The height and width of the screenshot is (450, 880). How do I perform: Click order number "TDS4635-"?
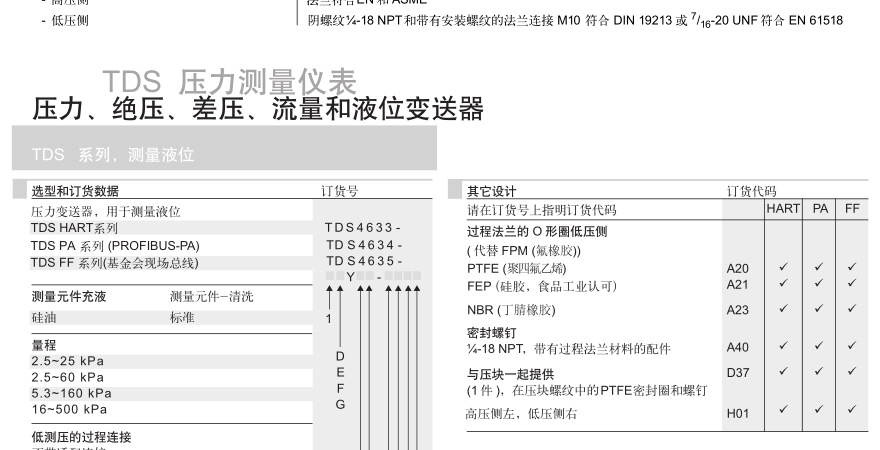[x=364, y=261]
